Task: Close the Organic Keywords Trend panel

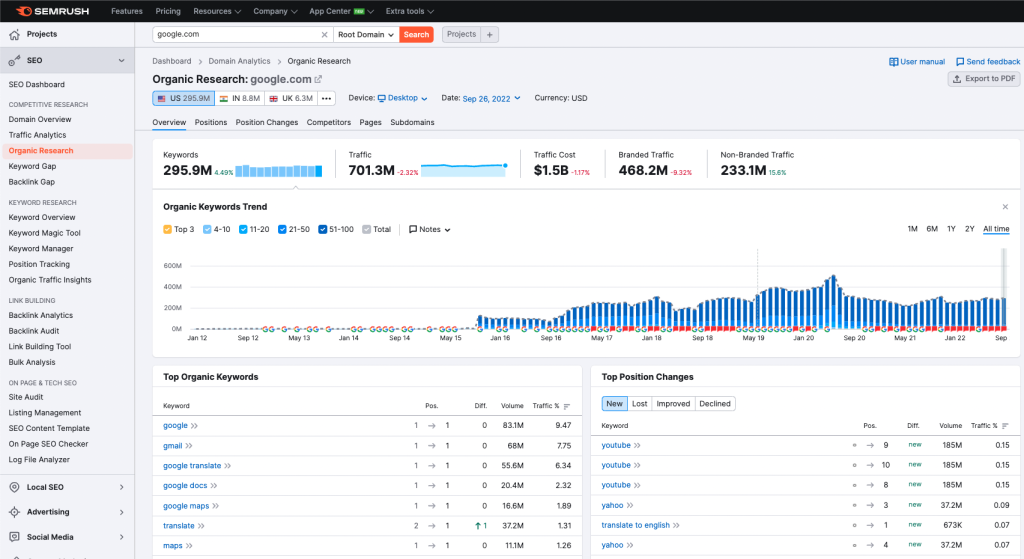Action: pyautogui.click(x=1005, y=207)
